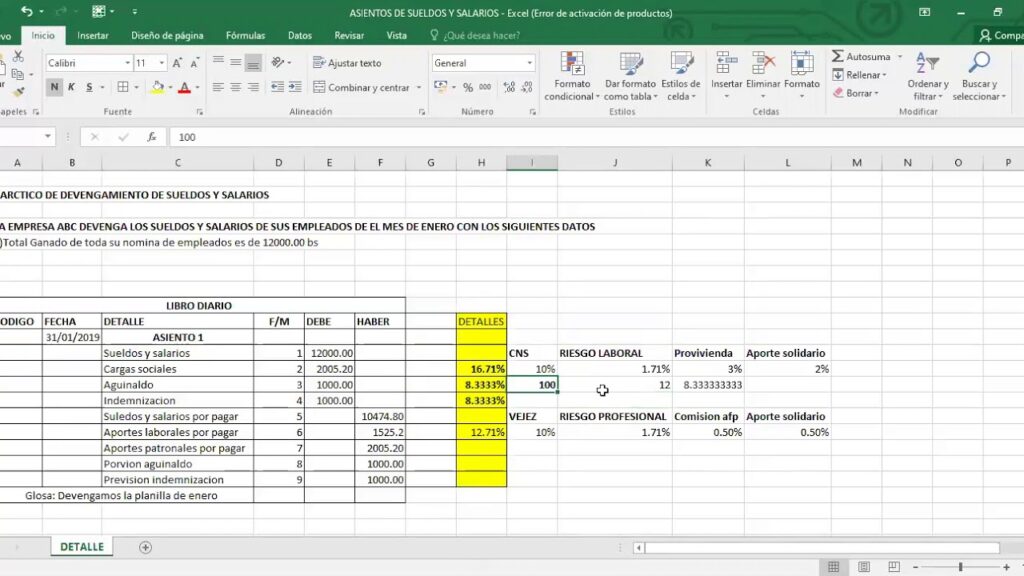Add a new sheet button
Screen dimensions: 1024x576
[145, 547]
